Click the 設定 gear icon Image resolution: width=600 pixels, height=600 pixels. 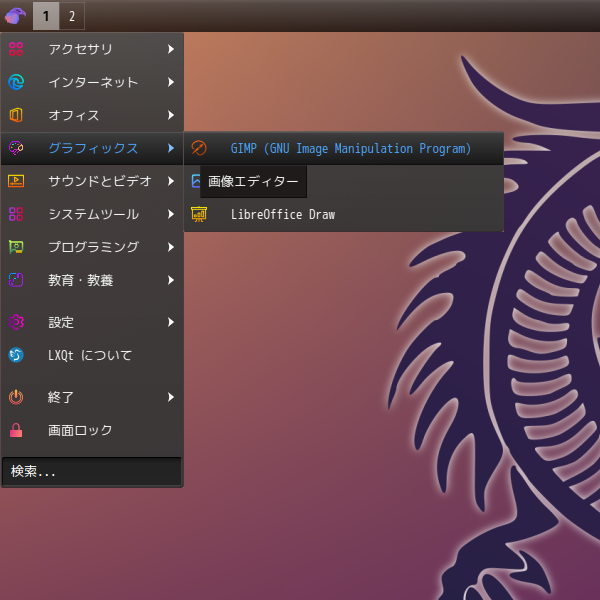tap(16, 322)
